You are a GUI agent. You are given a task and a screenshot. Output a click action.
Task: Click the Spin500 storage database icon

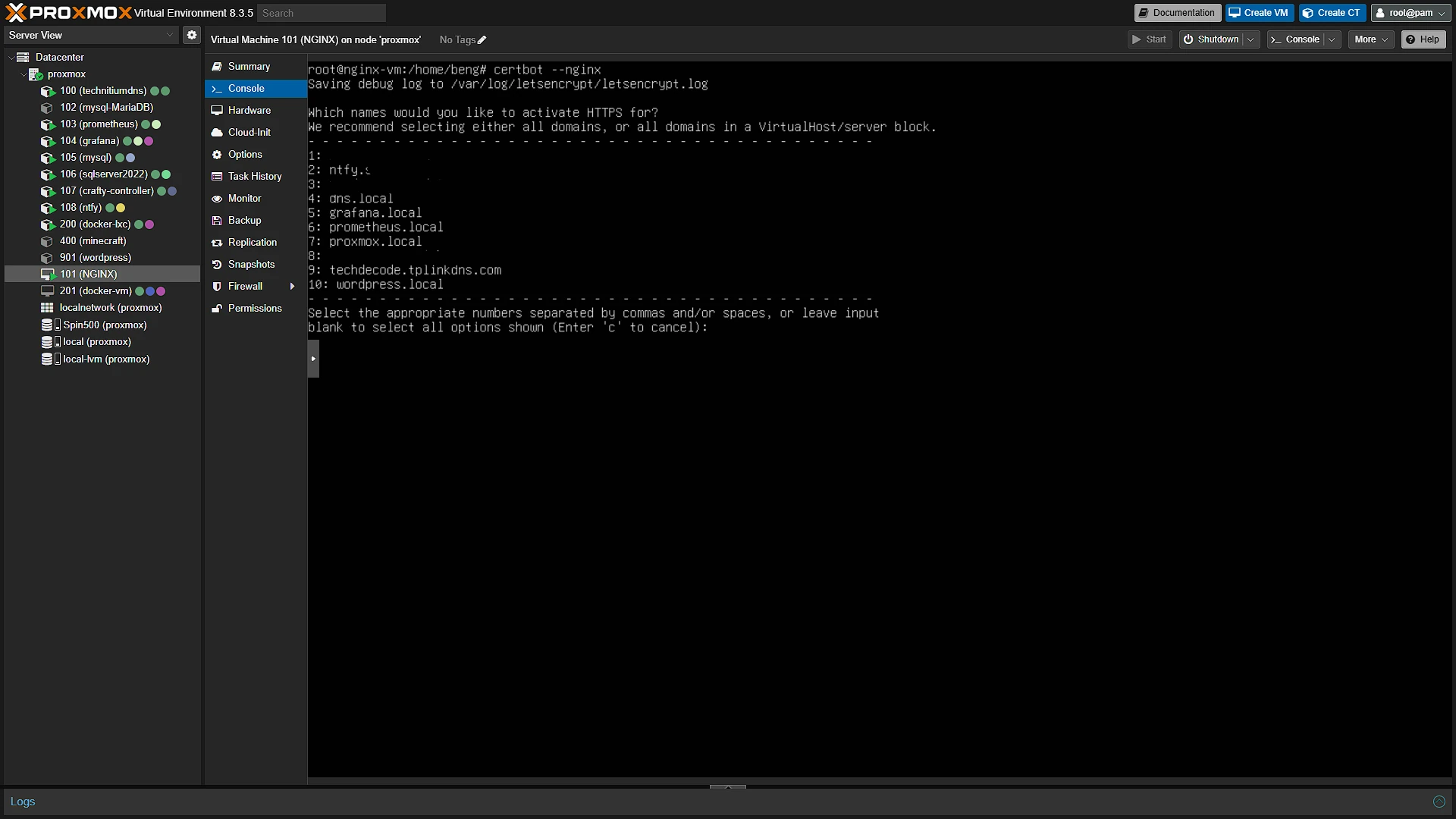click(x=47, y=325)
